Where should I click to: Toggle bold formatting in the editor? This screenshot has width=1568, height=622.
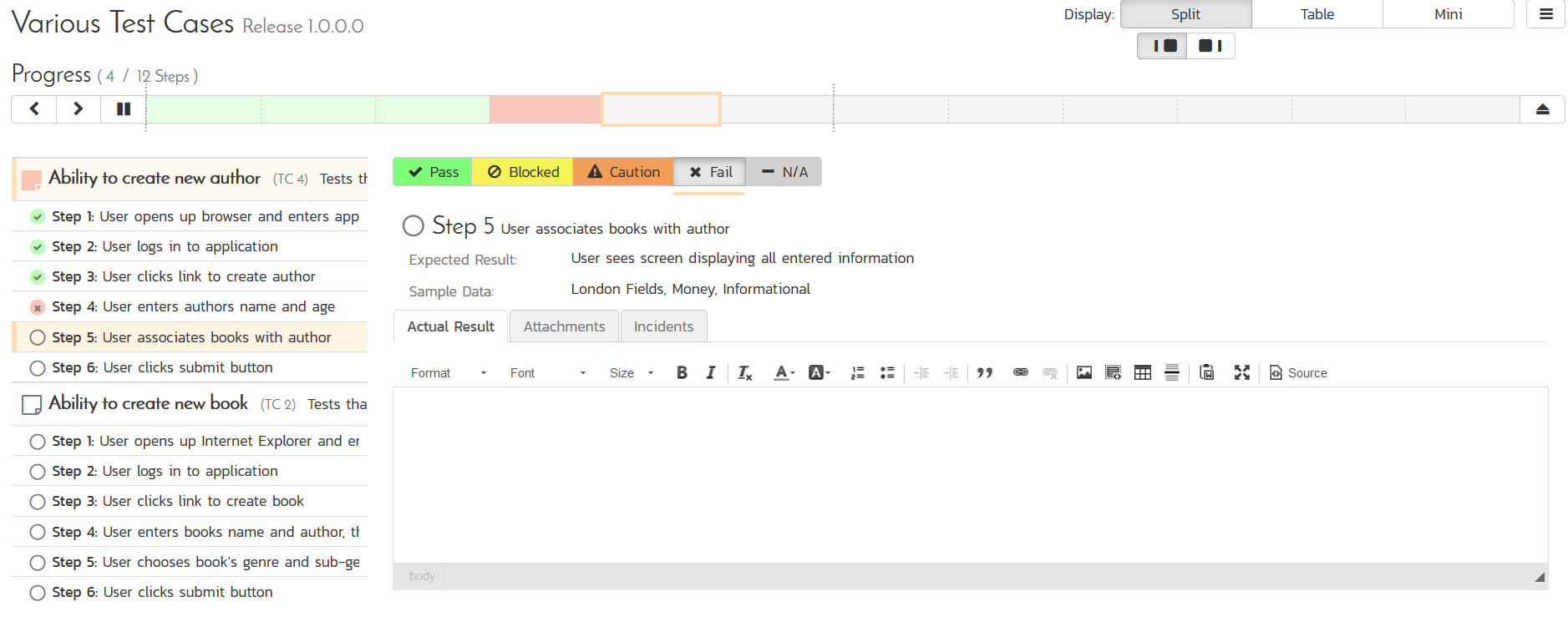[x=682, y=373]
